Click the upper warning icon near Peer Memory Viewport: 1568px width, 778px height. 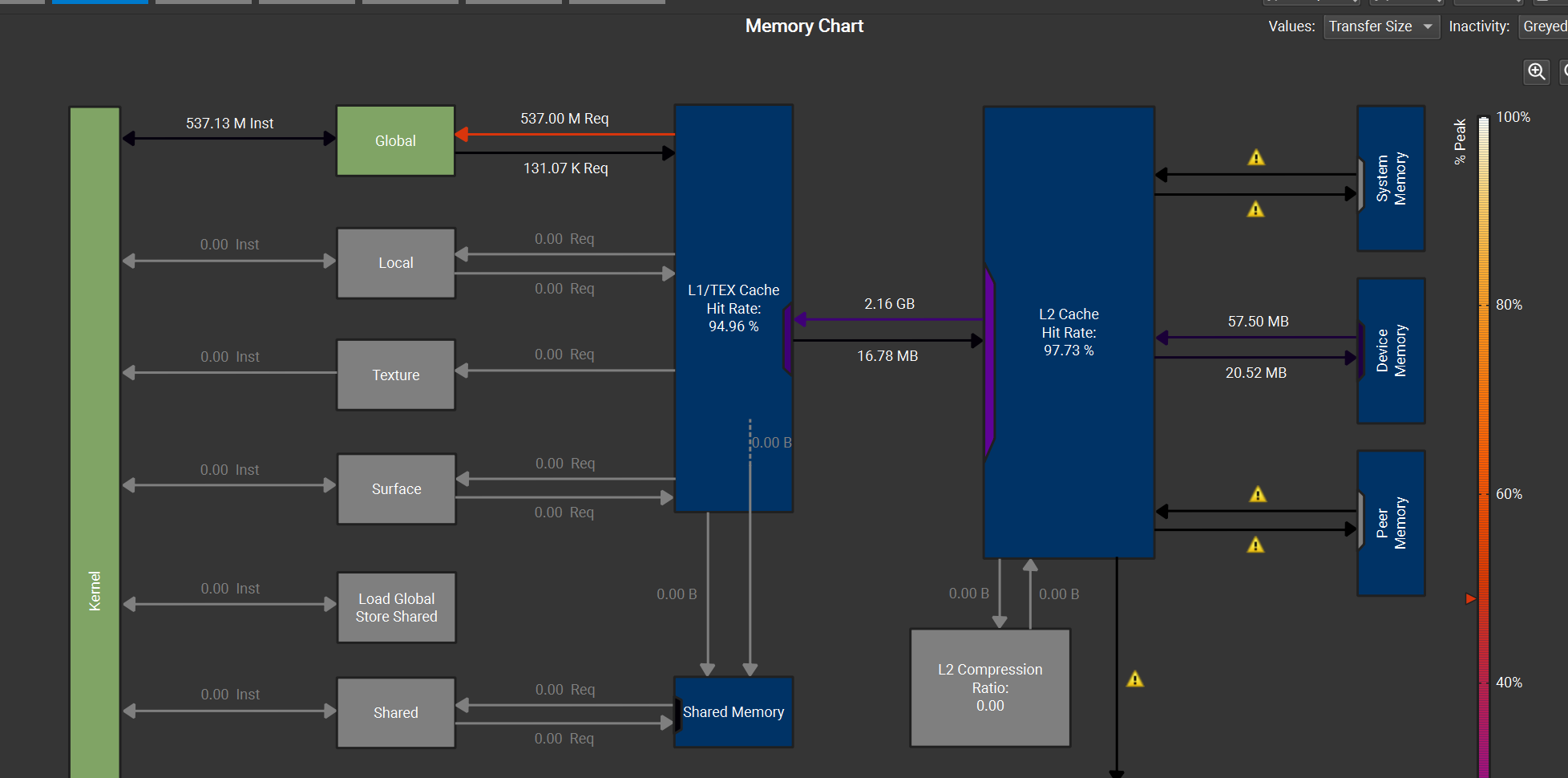(x=1258, y=494)
